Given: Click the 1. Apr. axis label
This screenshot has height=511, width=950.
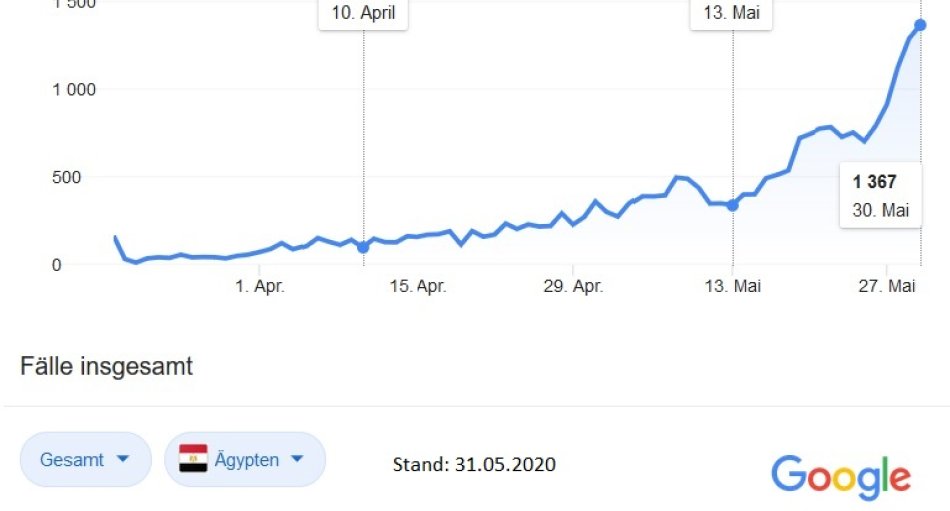Looking at the screenshot, I should tap(260, 287).
